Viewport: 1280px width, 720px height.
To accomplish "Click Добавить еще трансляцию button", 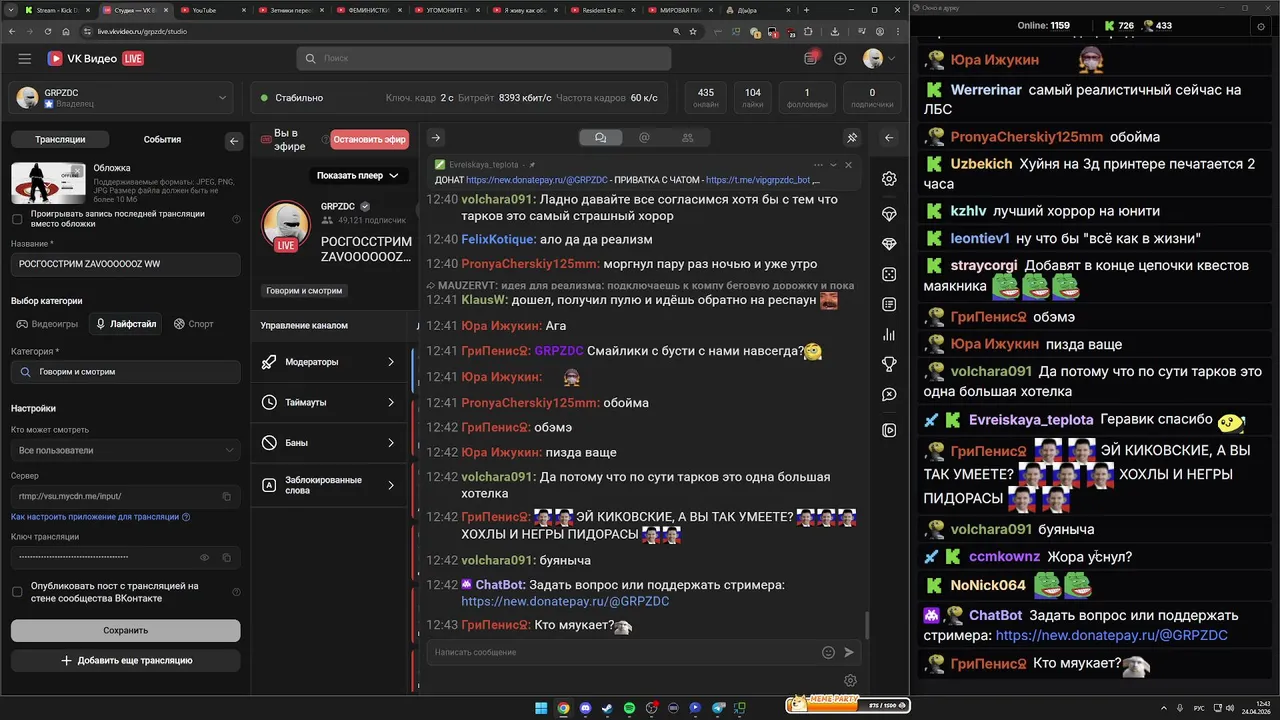I will pyautogui.click(x=125, y=660).
